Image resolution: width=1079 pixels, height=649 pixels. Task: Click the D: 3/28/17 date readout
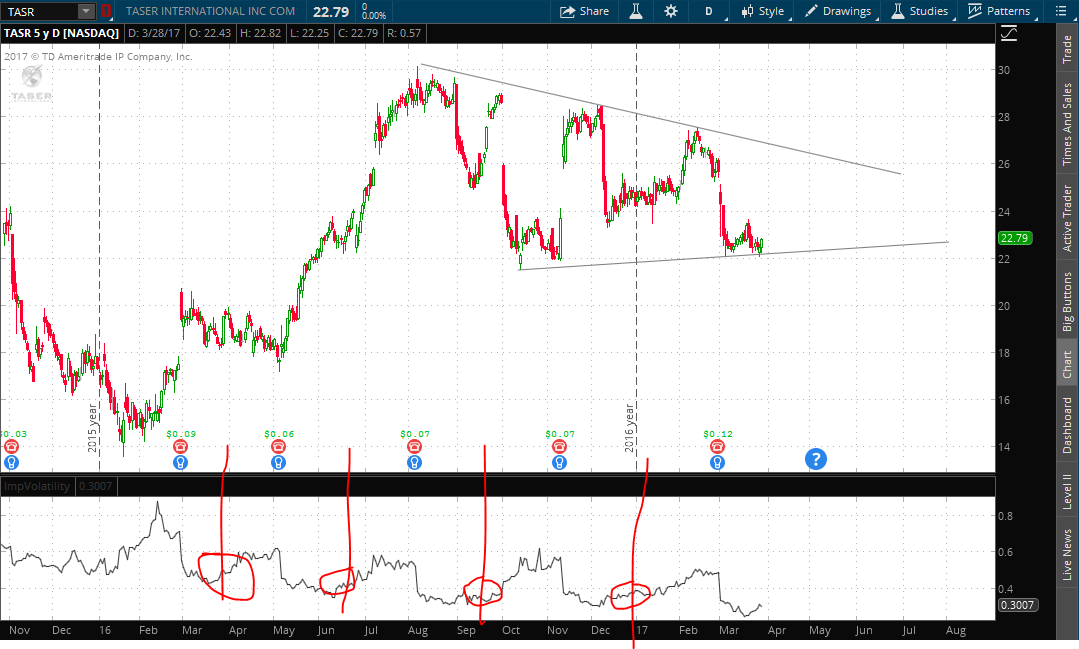[x=153, y=33]
